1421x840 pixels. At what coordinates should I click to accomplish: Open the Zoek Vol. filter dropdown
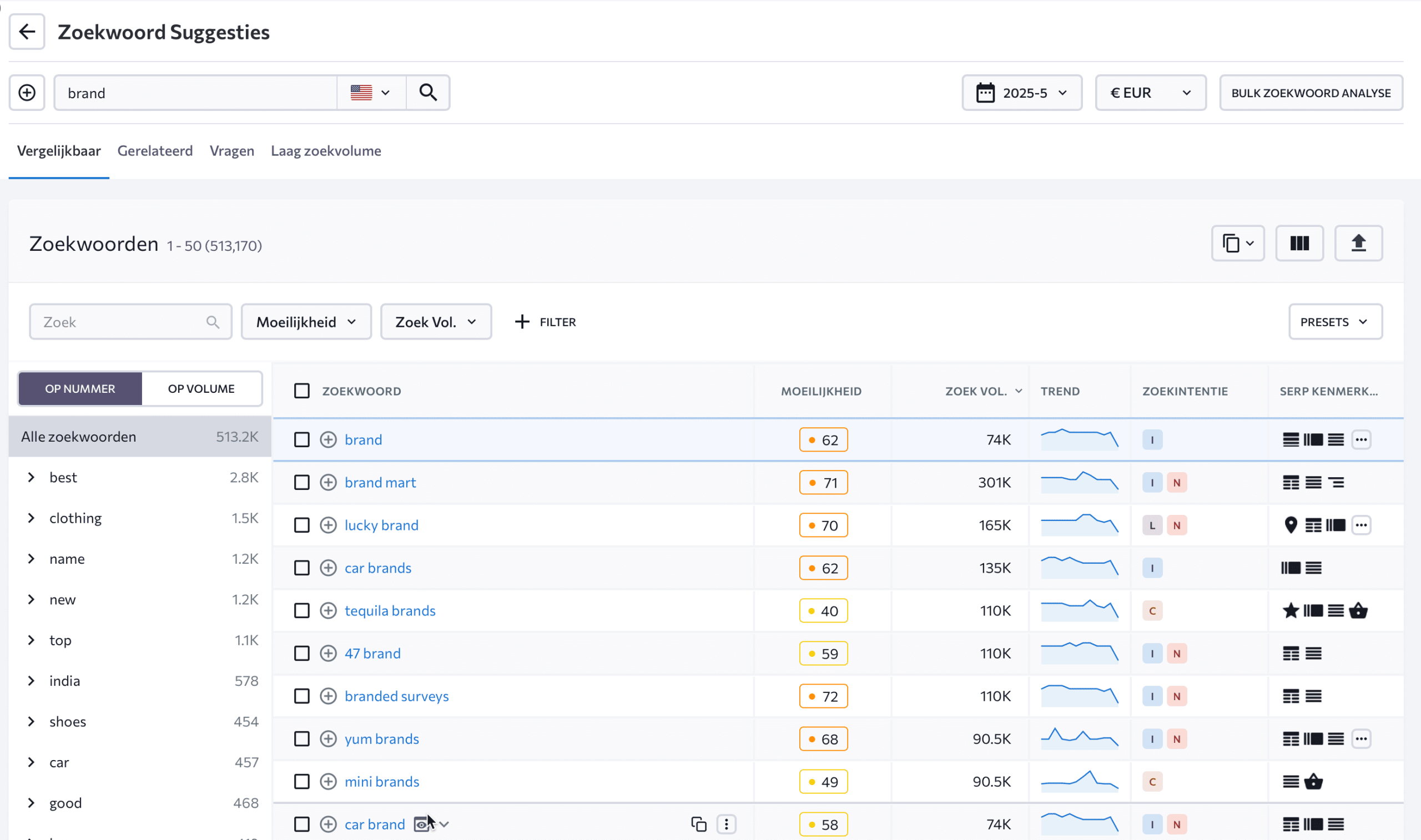(436, 322)
